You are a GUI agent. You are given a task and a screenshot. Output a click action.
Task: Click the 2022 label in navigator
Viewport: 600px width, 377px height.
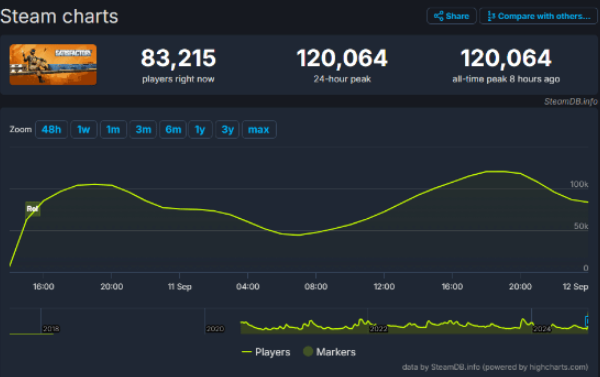pyautogui.click(x=378, y=329)
